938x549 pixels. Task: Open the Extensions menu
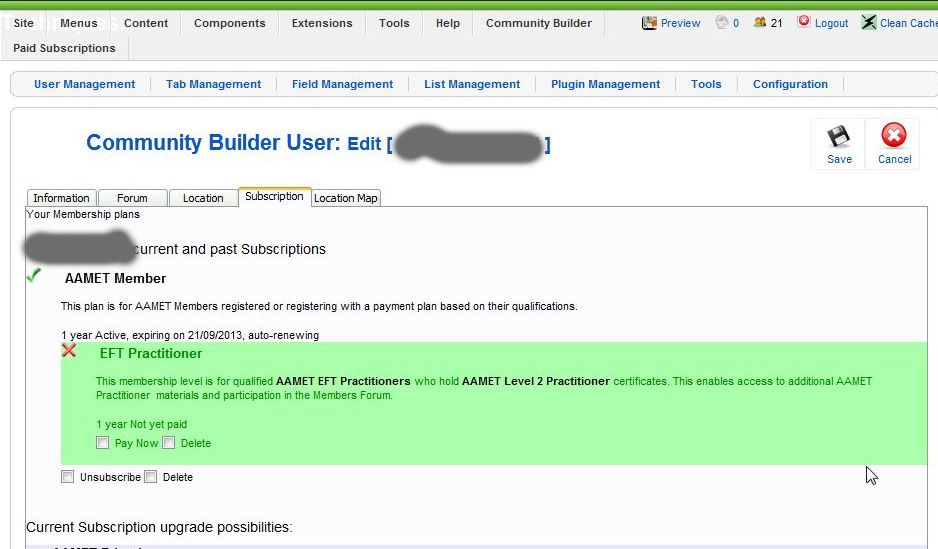coord(322,23)
